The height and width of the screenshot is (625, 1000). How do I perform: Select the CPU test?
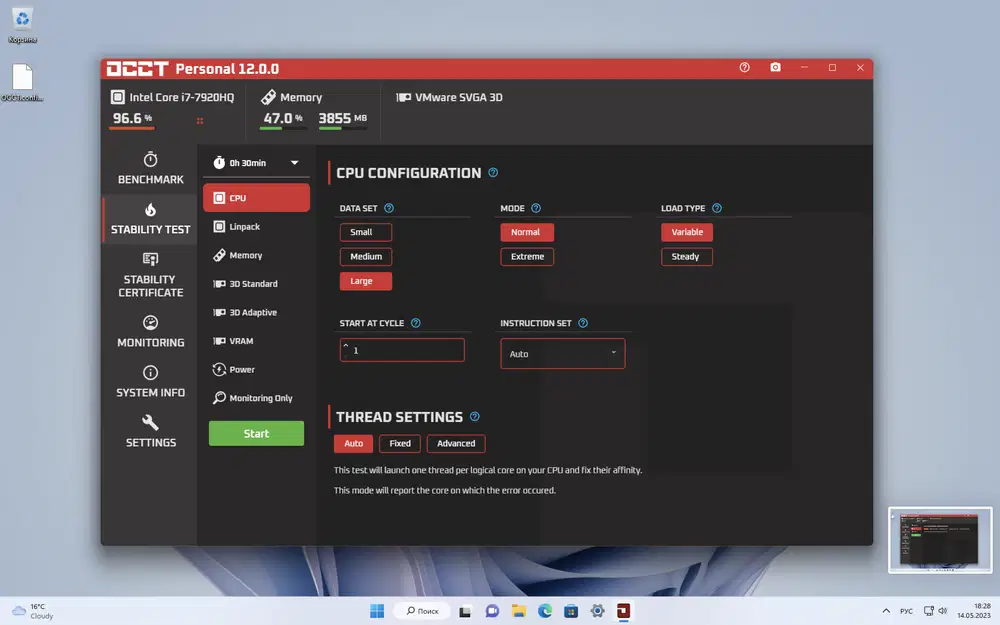pos(256,198)
